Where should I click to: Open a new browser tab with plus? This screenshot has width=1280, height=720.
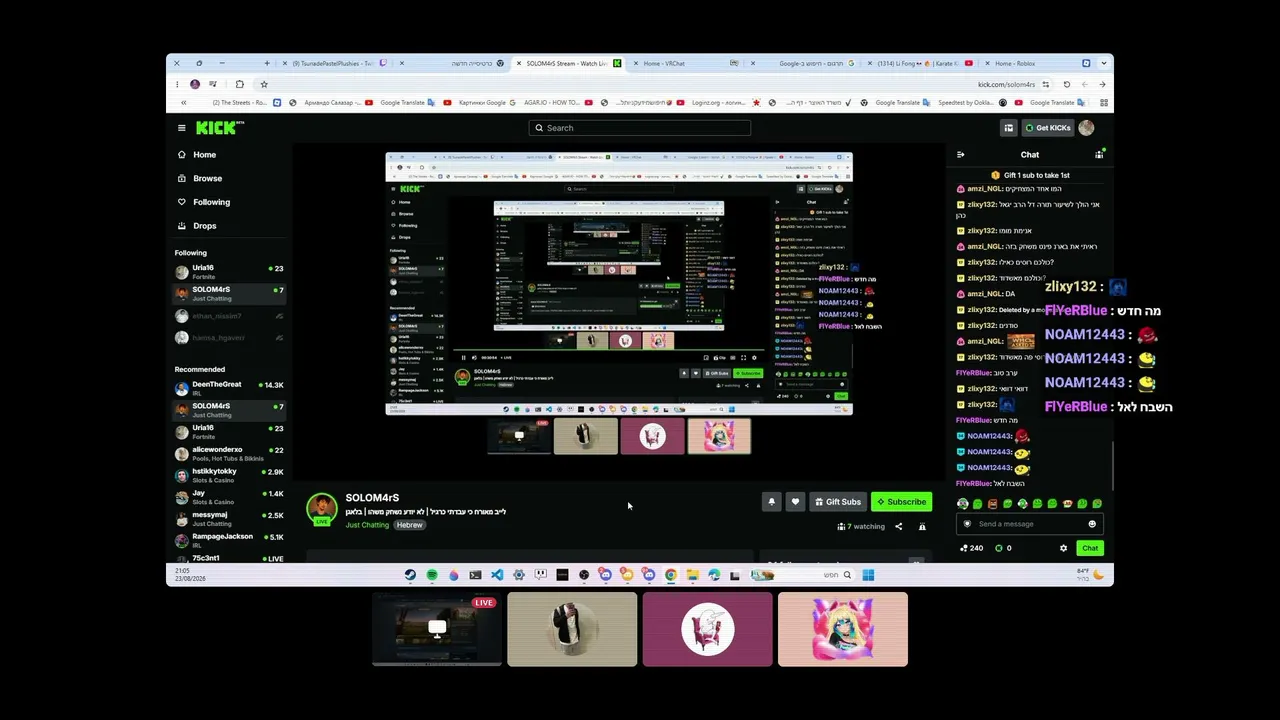click(x=266, y=63)
